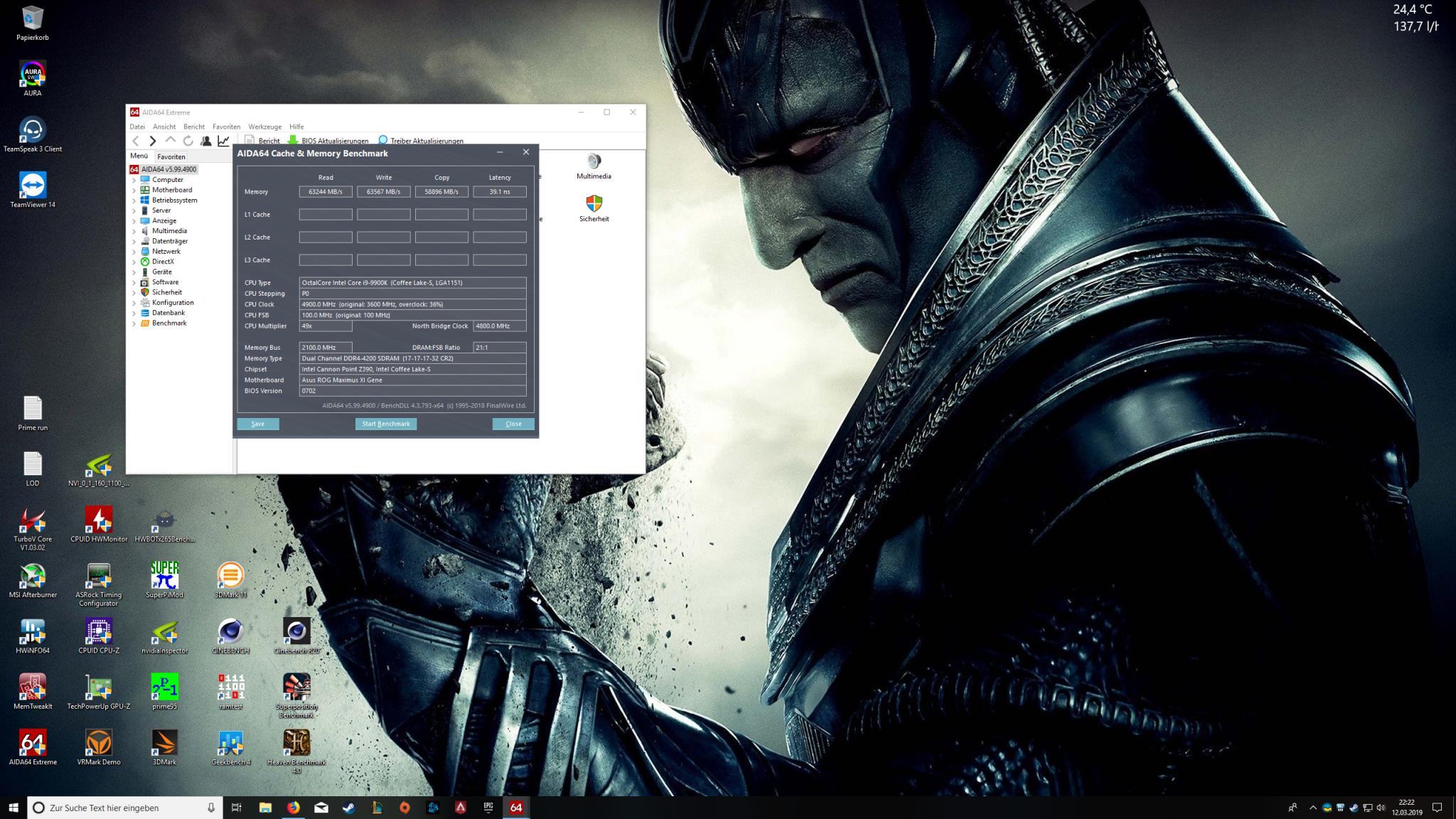Open CPUID CPU-Z desktop icon
This screenshot has width=1456, height=819.
click(99, 636)
